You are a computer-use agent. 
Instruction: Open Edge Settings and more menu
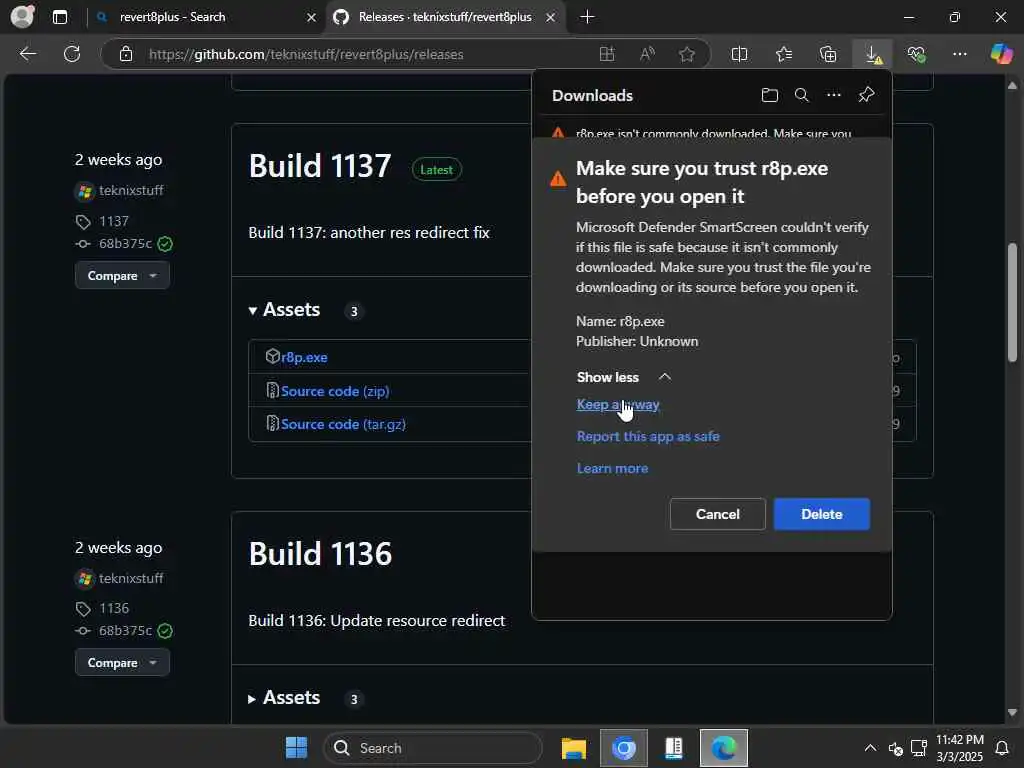[x=959, y=54]
